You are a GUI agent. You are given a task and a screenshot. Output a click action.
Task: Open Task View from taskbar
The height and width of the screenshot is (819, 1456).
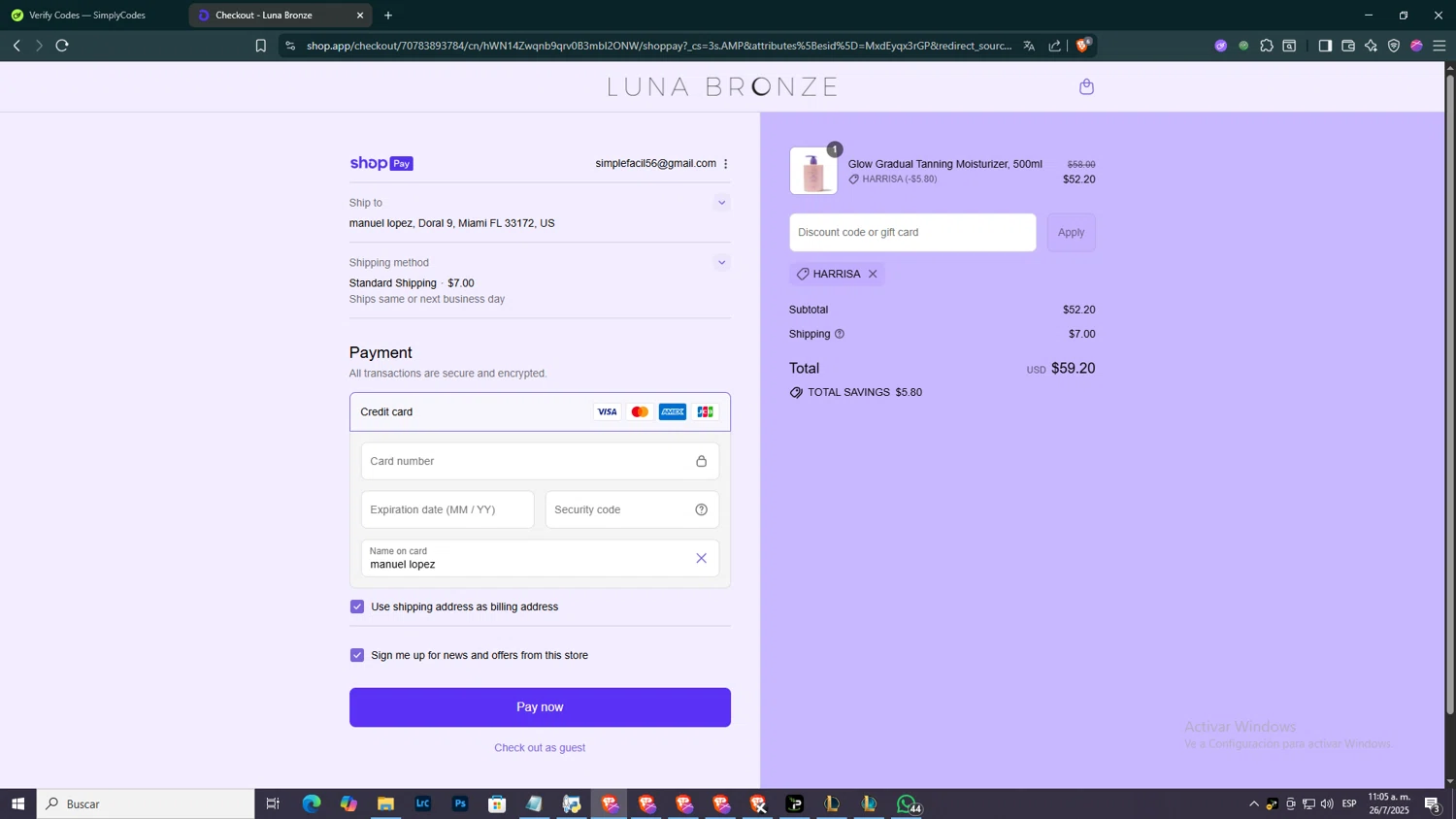tap(273, 803)
